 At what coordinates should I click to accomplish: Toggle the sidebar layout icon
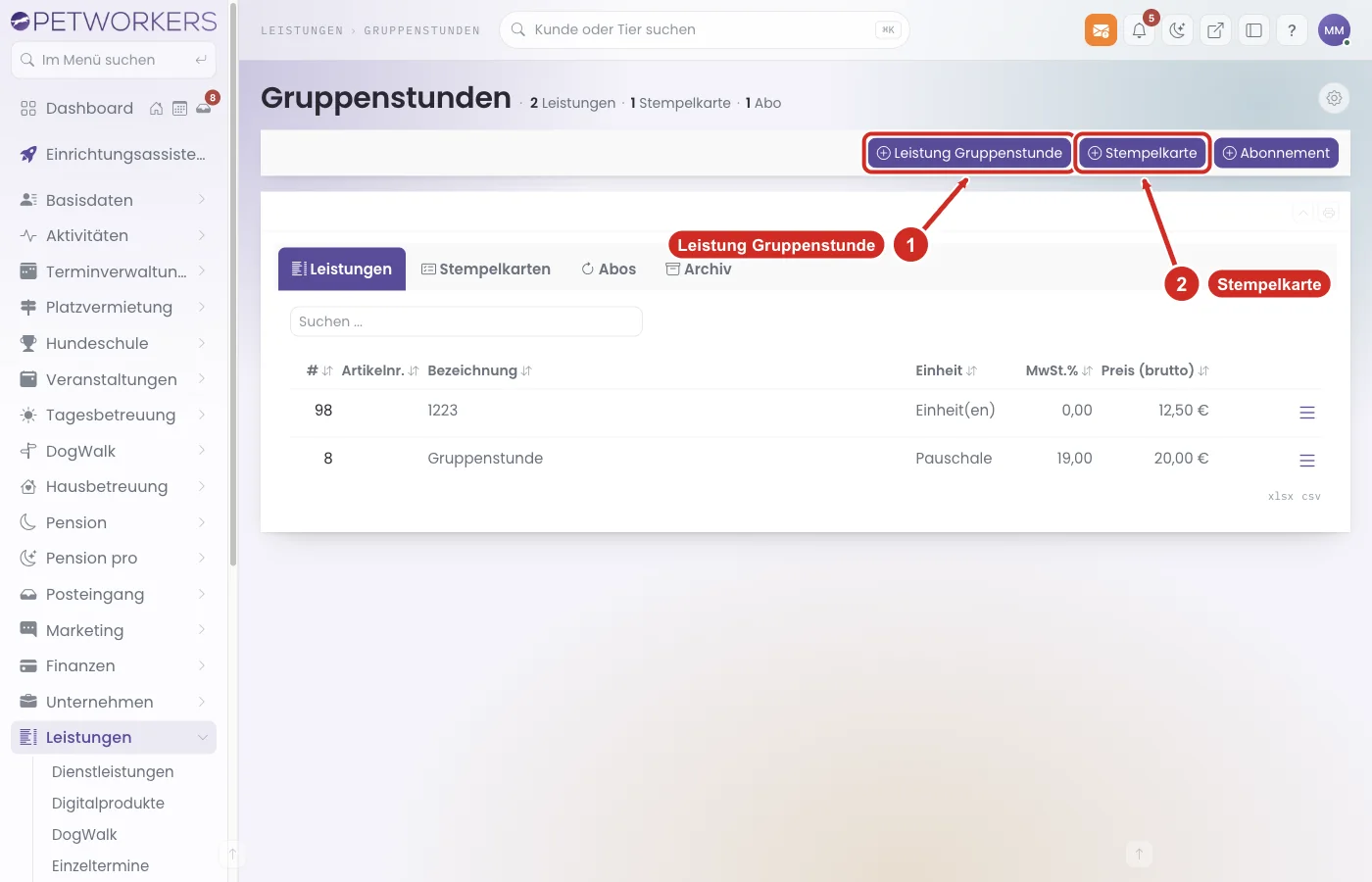coord(1253,30)
